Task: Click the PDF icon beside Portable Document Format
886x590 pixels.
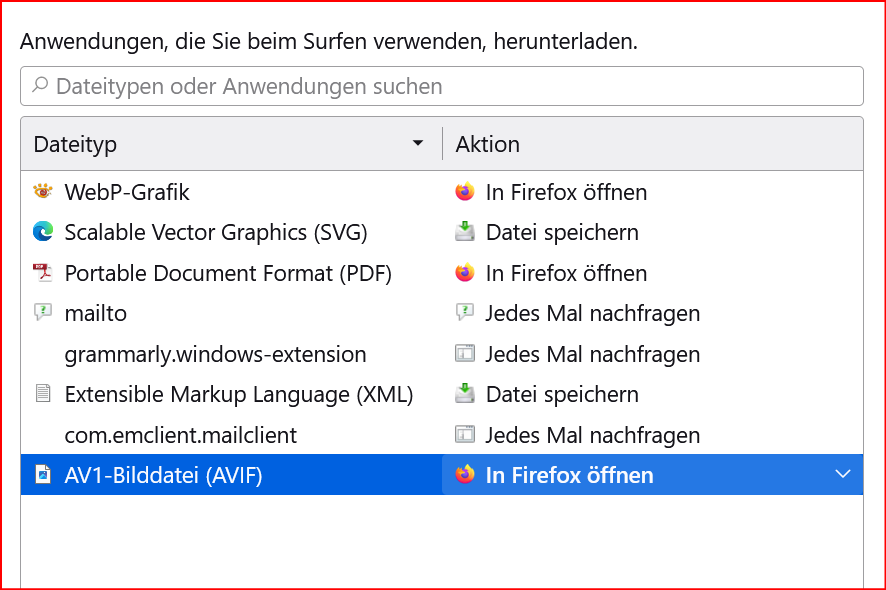Action: (43, 273)
